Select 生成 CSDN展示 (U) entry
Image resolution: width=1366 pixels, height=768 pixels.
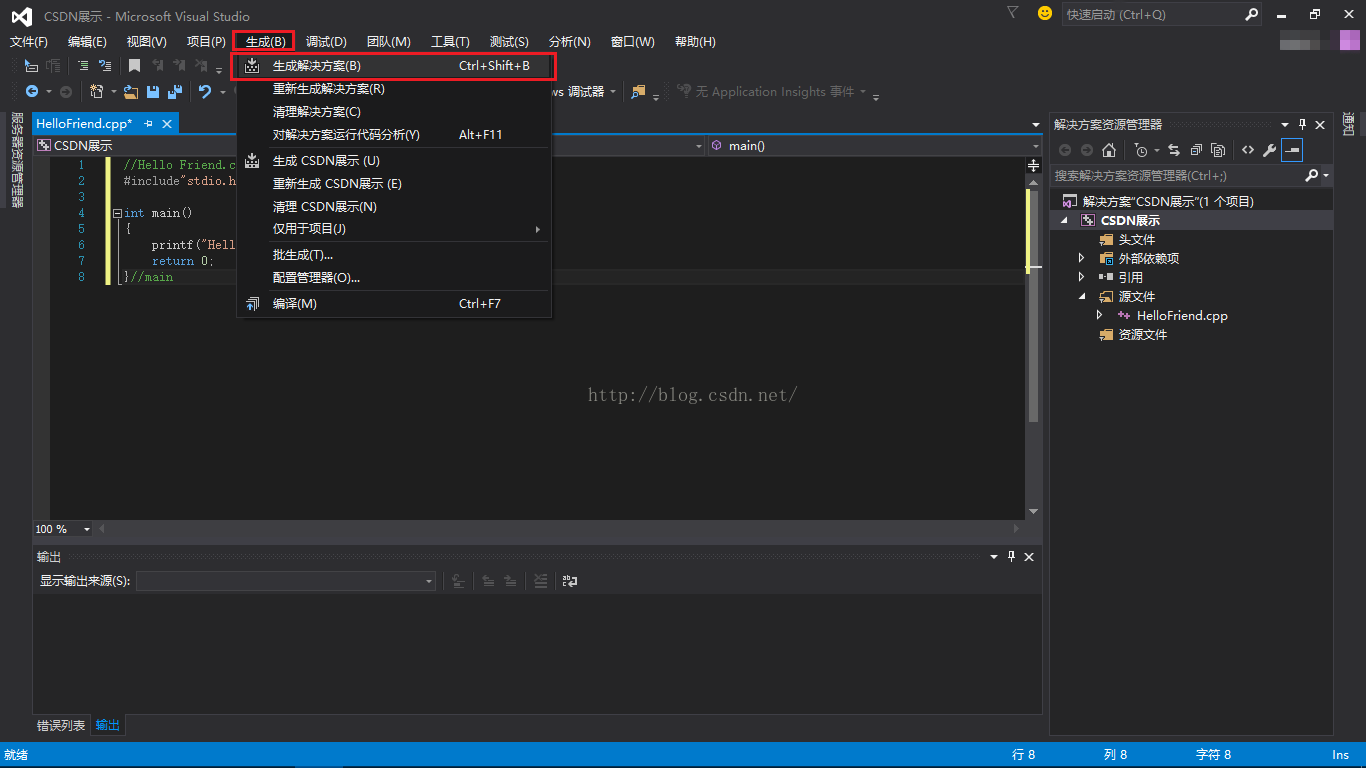[393, 161]
